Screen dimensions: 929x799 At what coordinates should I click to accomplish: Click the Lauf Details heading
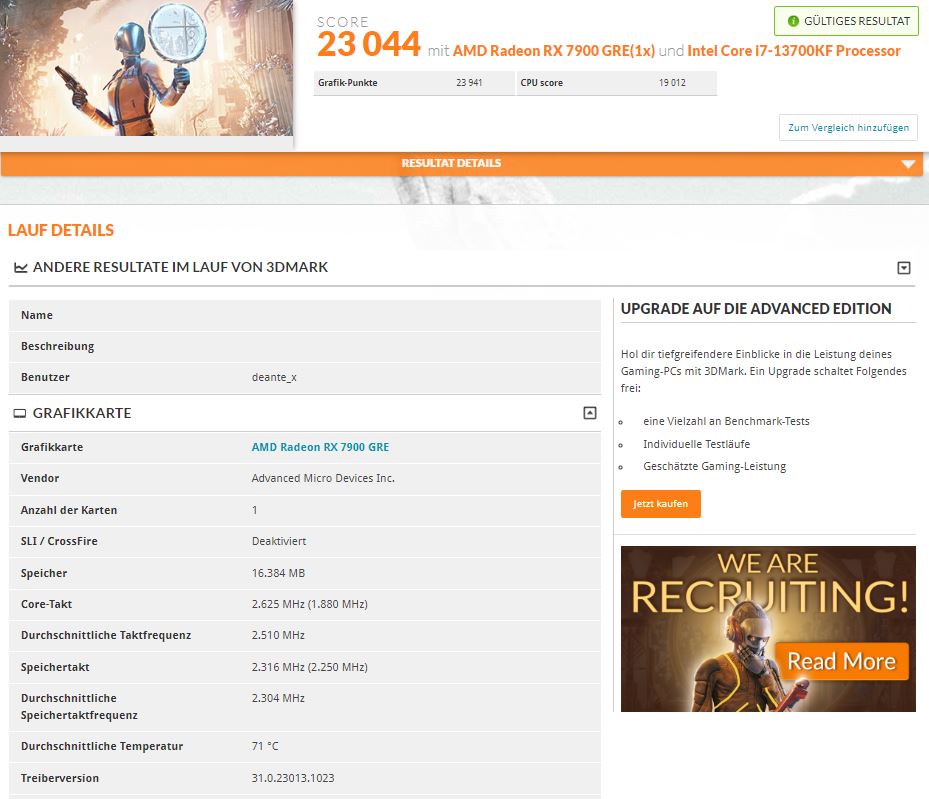point(60,230)
